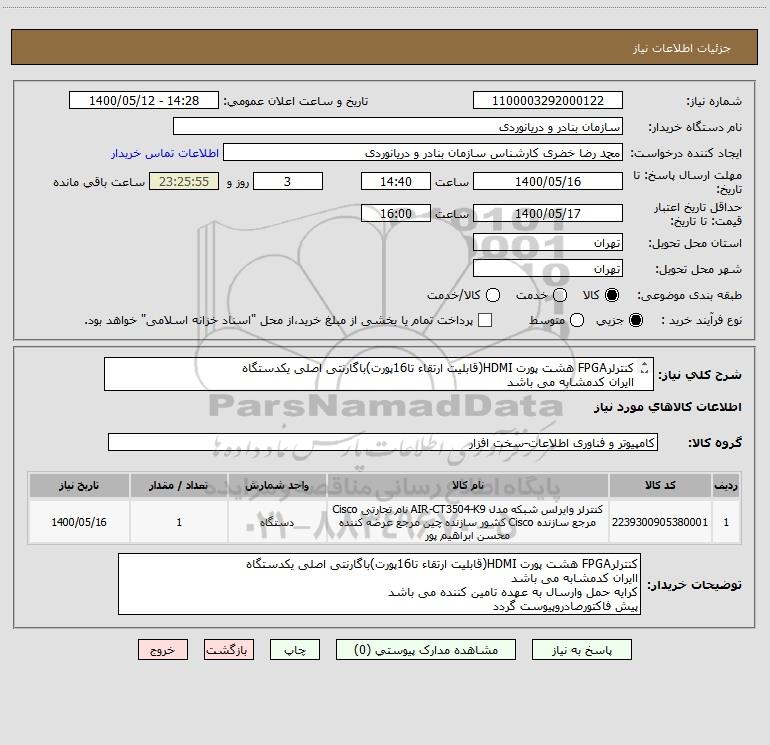Toggle the اسناد خزانه اسلامی payment checkbox

click(x=485, y=320)
